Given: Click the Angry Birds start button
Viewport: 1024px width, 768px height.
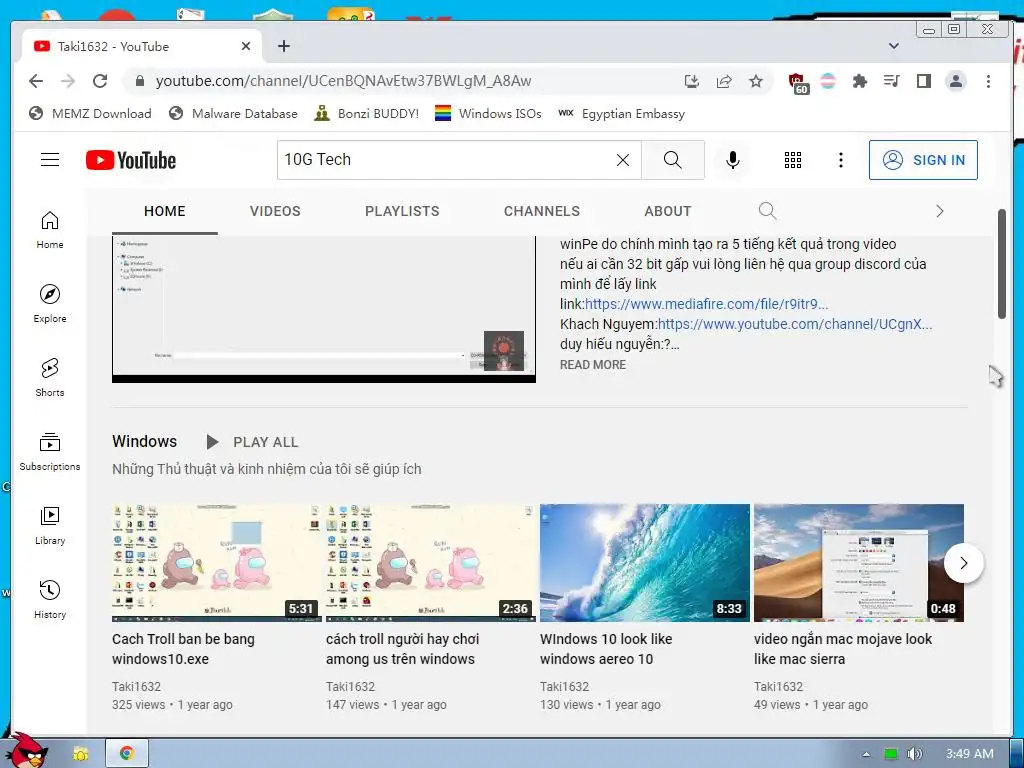Looking at the screenshot, I should tap(26, 751).
